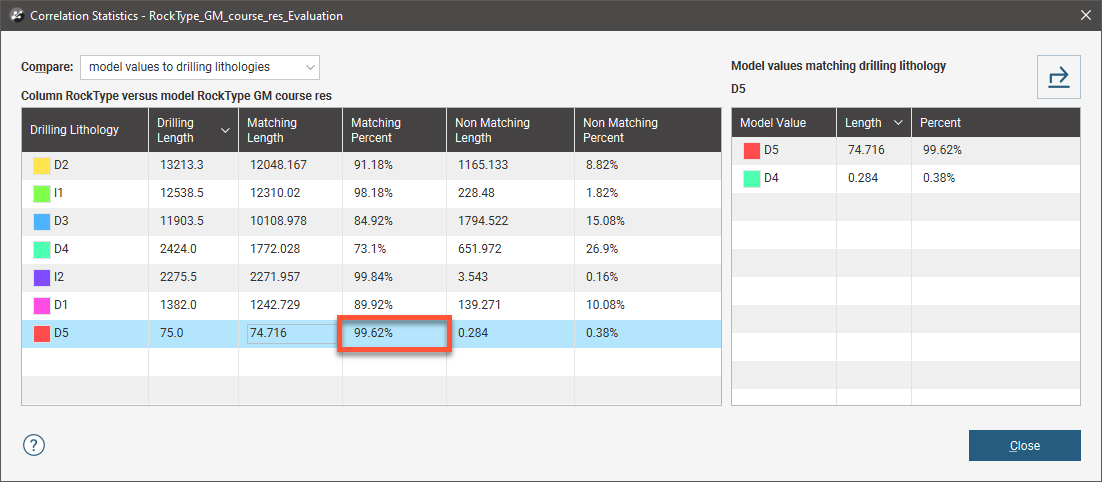Open the help question mark icon

[x=34, y=445]
